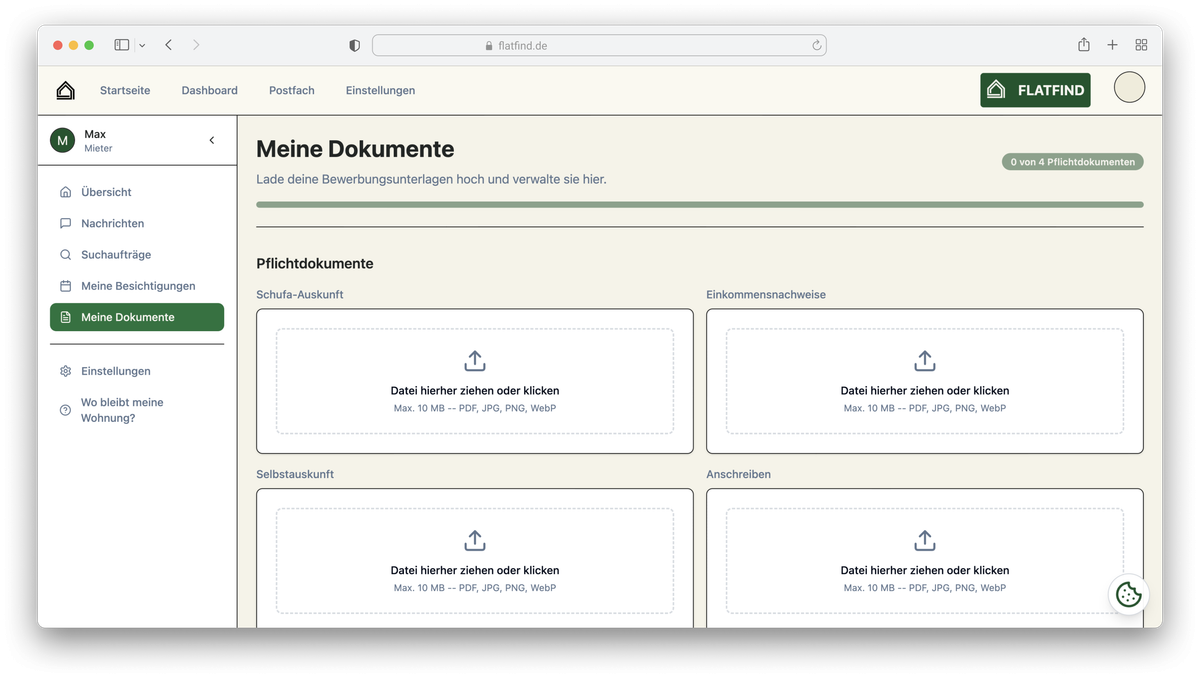Viewport: 1200px width, 678px height.
Task: Click the Max Mieter profile avatar
Action: point(63,140)
